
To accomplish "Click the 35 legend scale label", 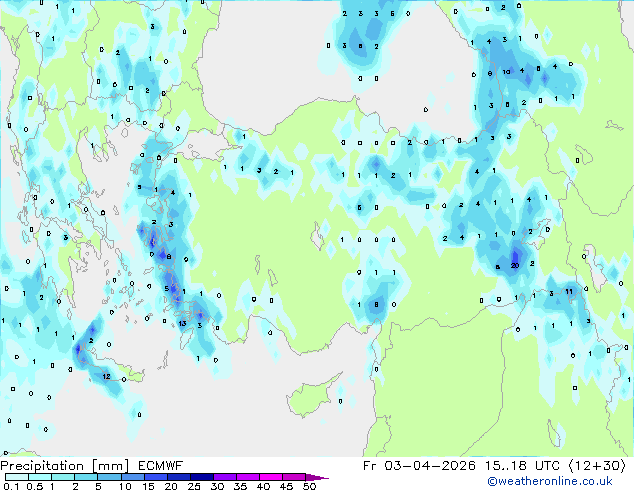I will 240,486.
